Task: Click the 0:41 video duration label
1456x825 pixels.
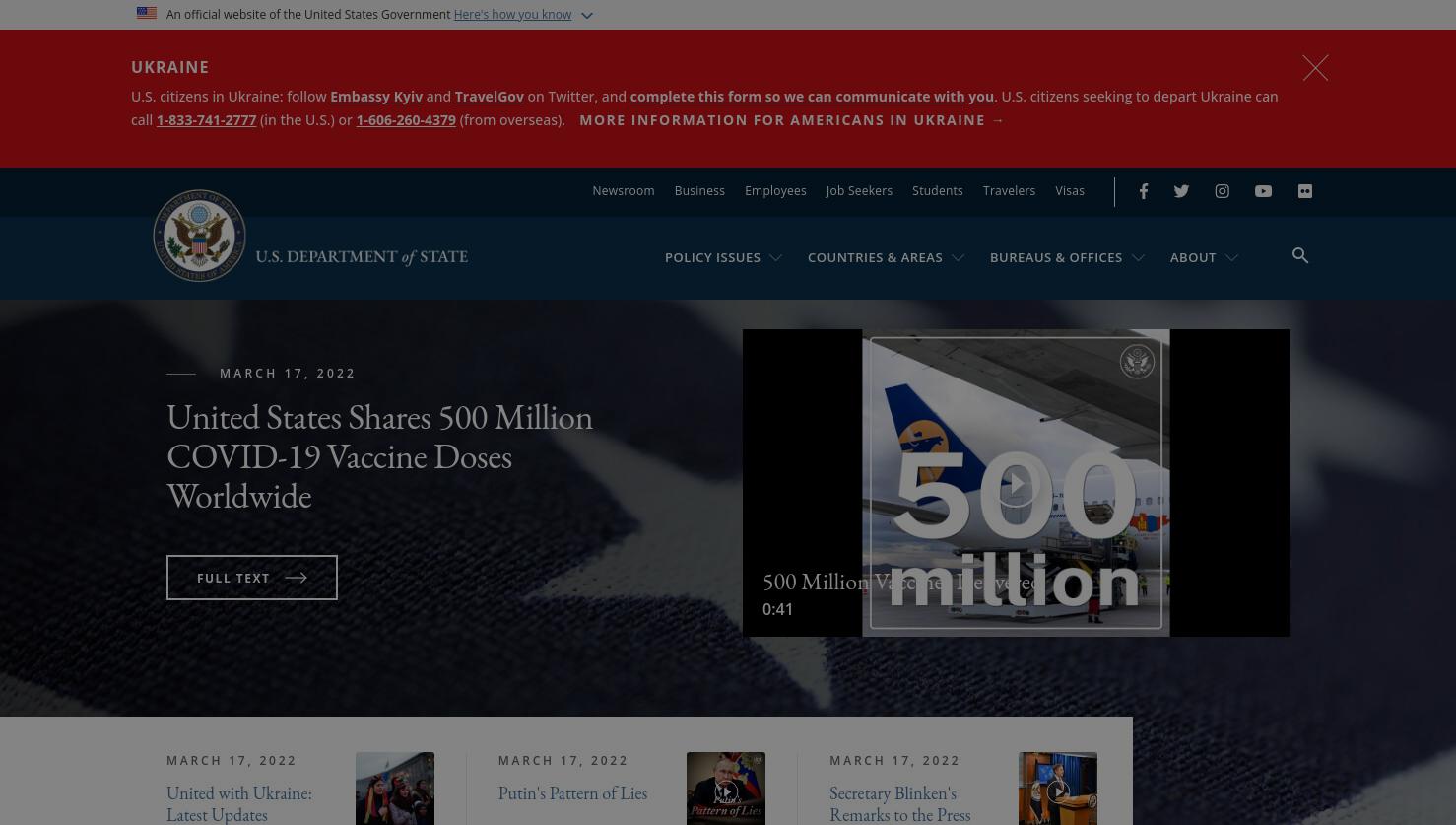Action: [777, 609]
